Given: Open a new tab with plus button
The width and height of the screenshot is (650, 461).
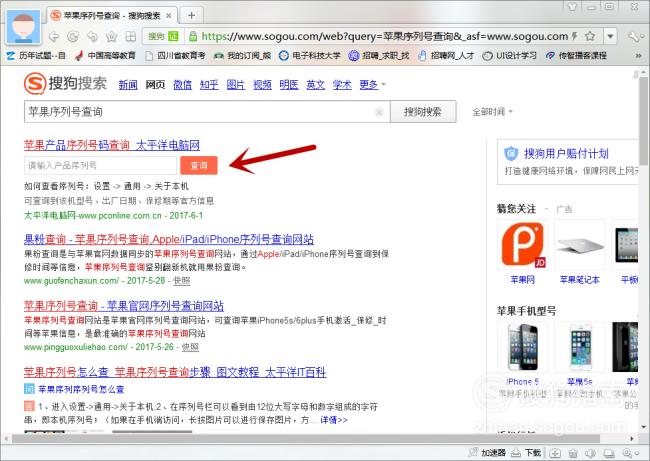Looking at the screenshot, I should (x=191, y=16).
